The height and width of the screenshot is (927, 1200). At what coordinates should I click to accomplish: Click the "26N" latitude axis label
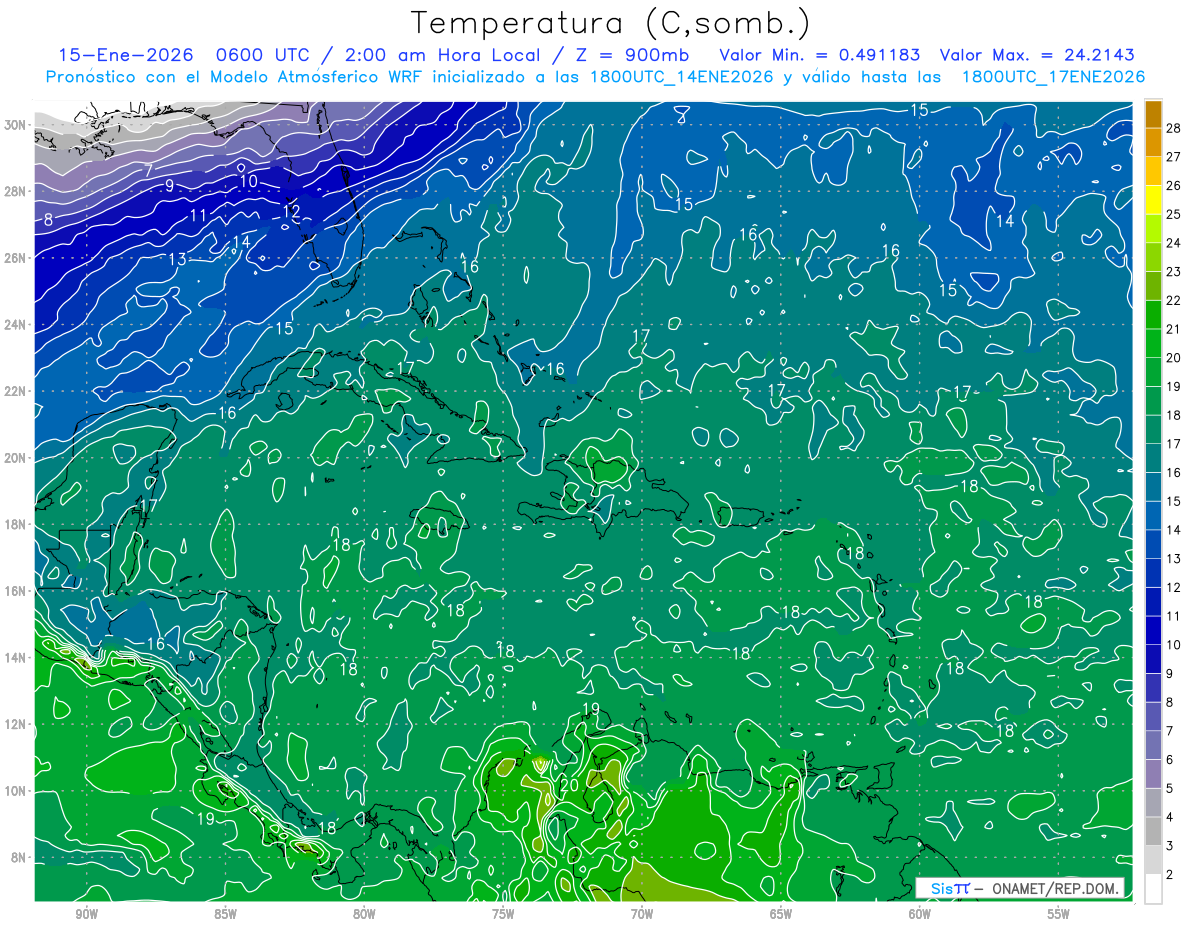(15, 257)
